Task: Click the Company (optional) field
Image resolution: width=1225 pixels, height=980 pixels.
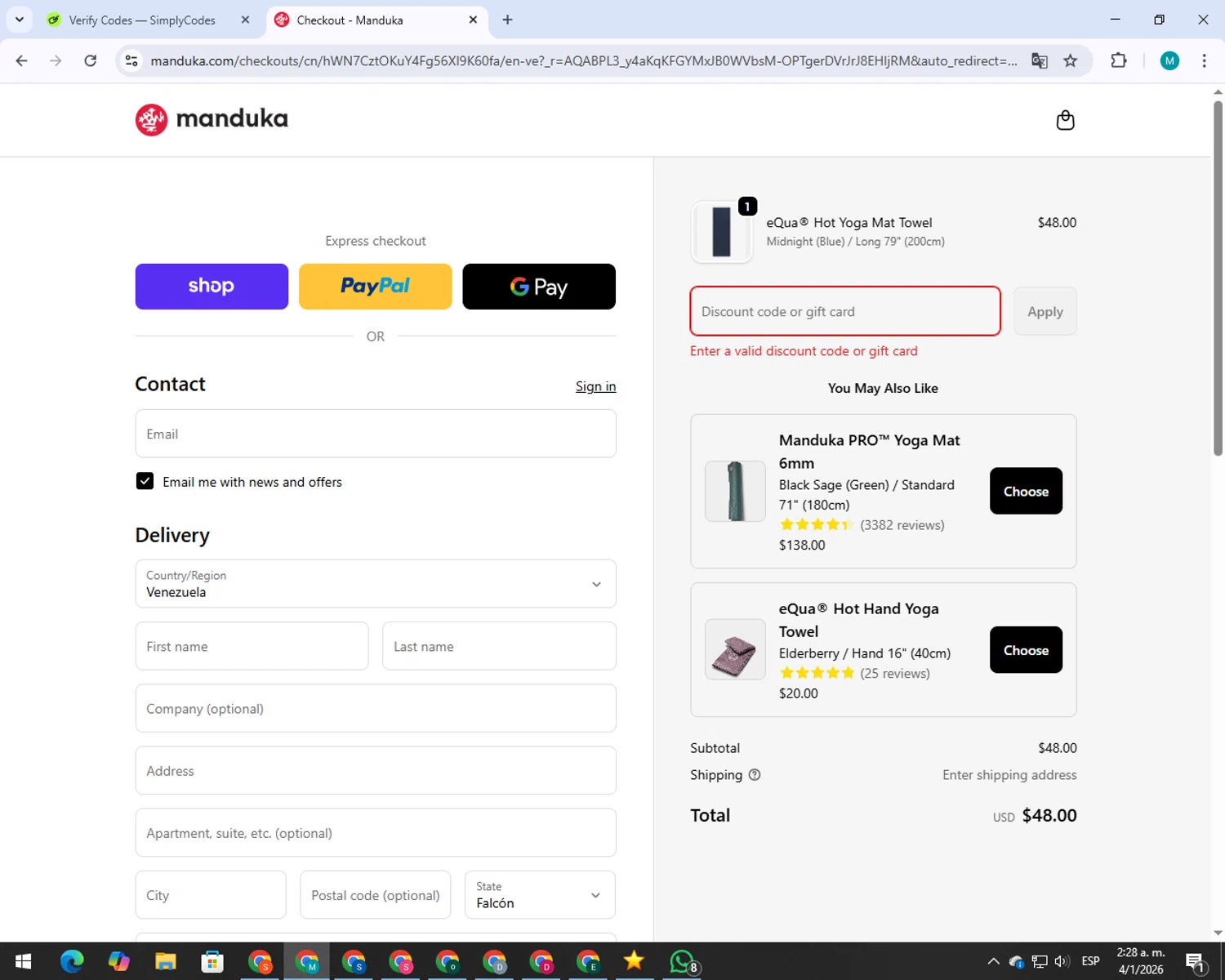Action: coord(376,708)
